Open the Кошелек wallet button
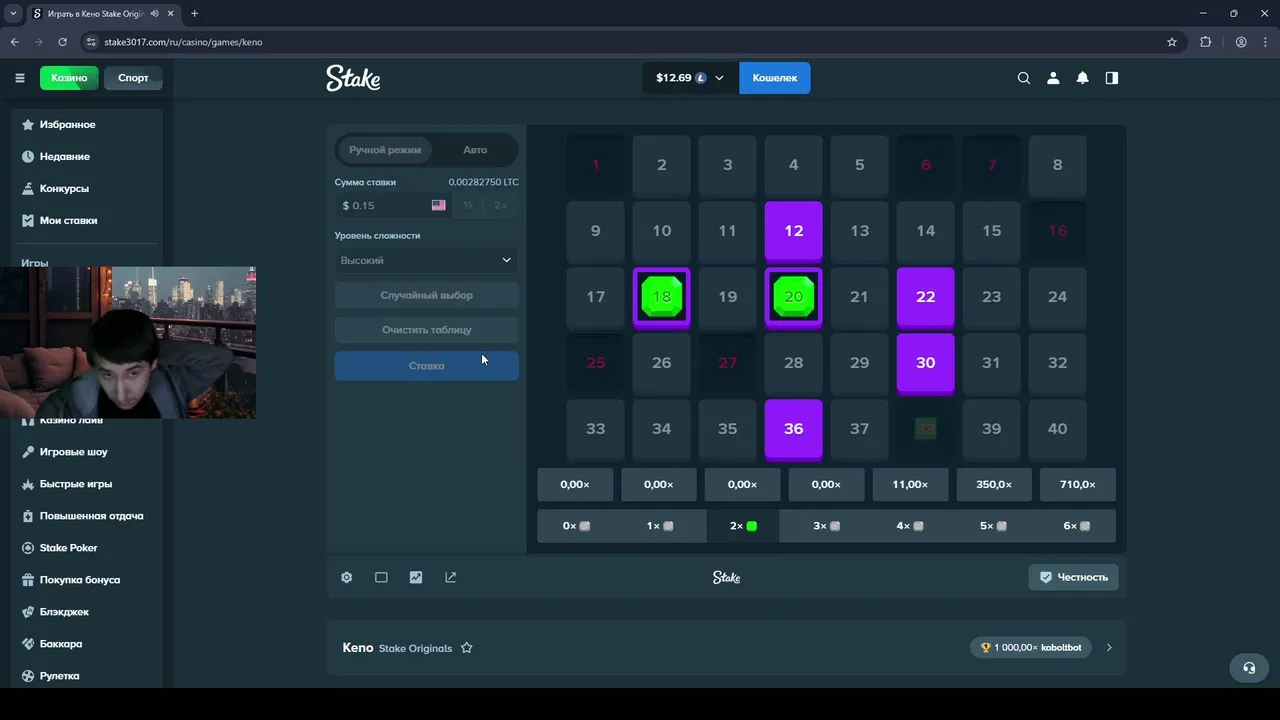Screen dimensions: 1280x720 click(x=775, y=78)
